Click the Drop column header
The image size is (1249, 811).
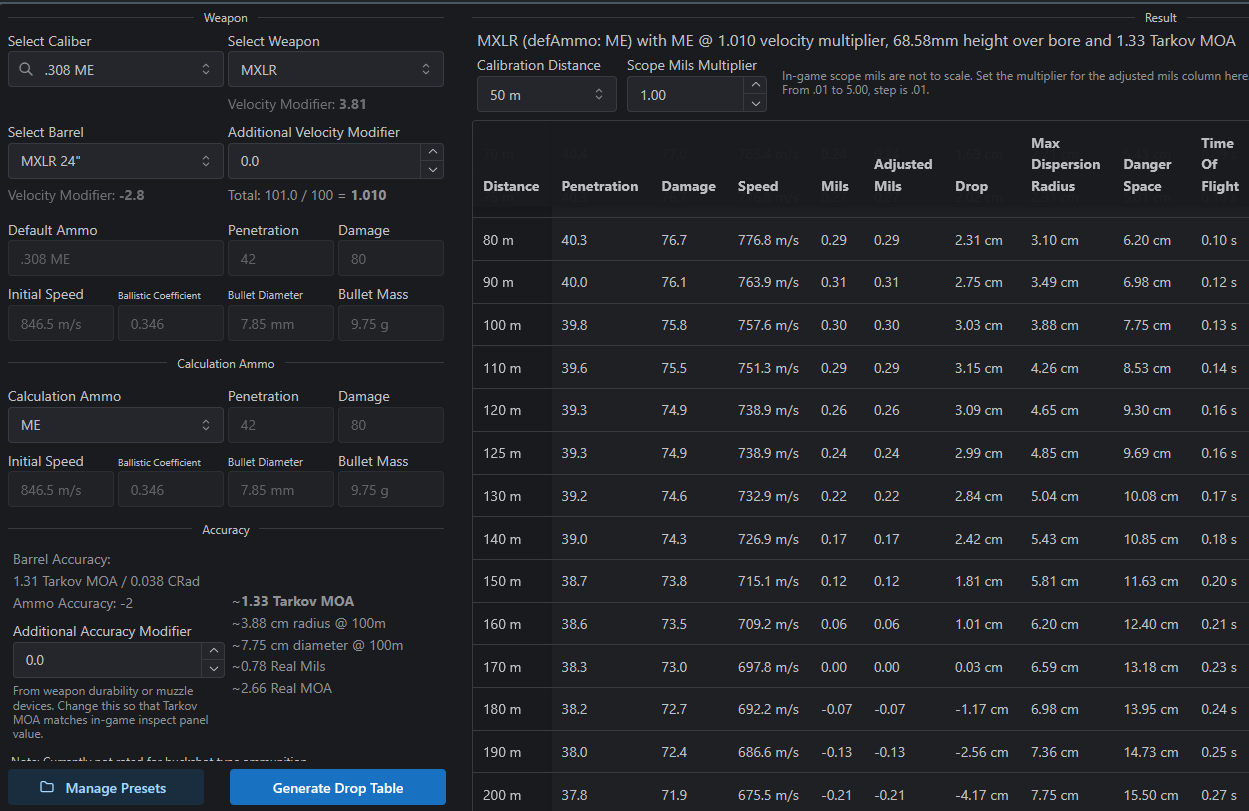(971, 186)
